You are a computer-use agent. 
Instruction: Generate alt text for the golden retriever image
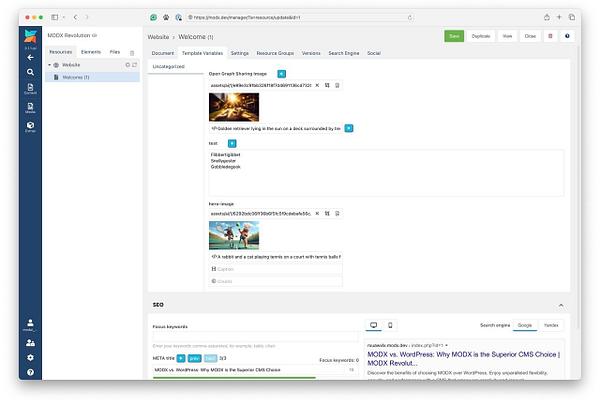349,128
